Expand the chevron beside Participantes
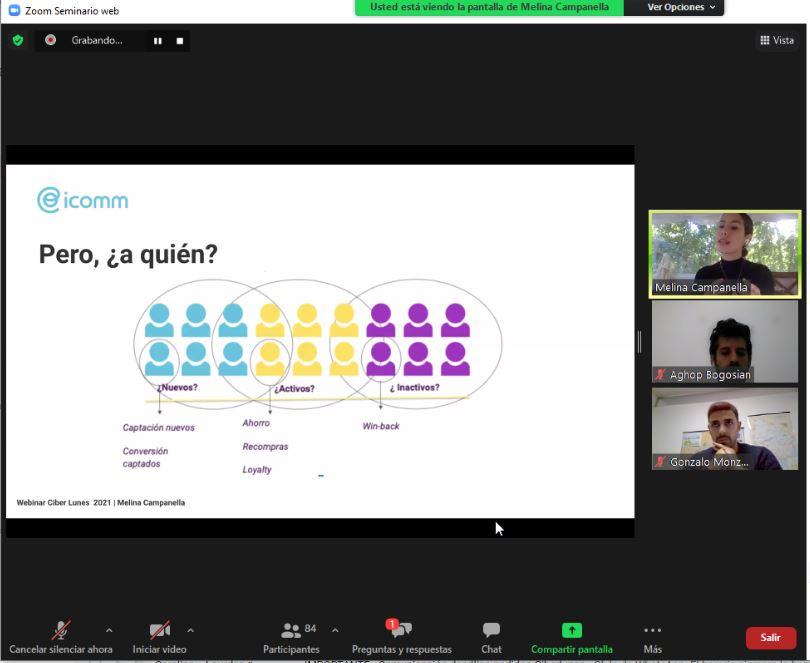The height and width of the screenshot is (663, 810). (x=335, y=630)
